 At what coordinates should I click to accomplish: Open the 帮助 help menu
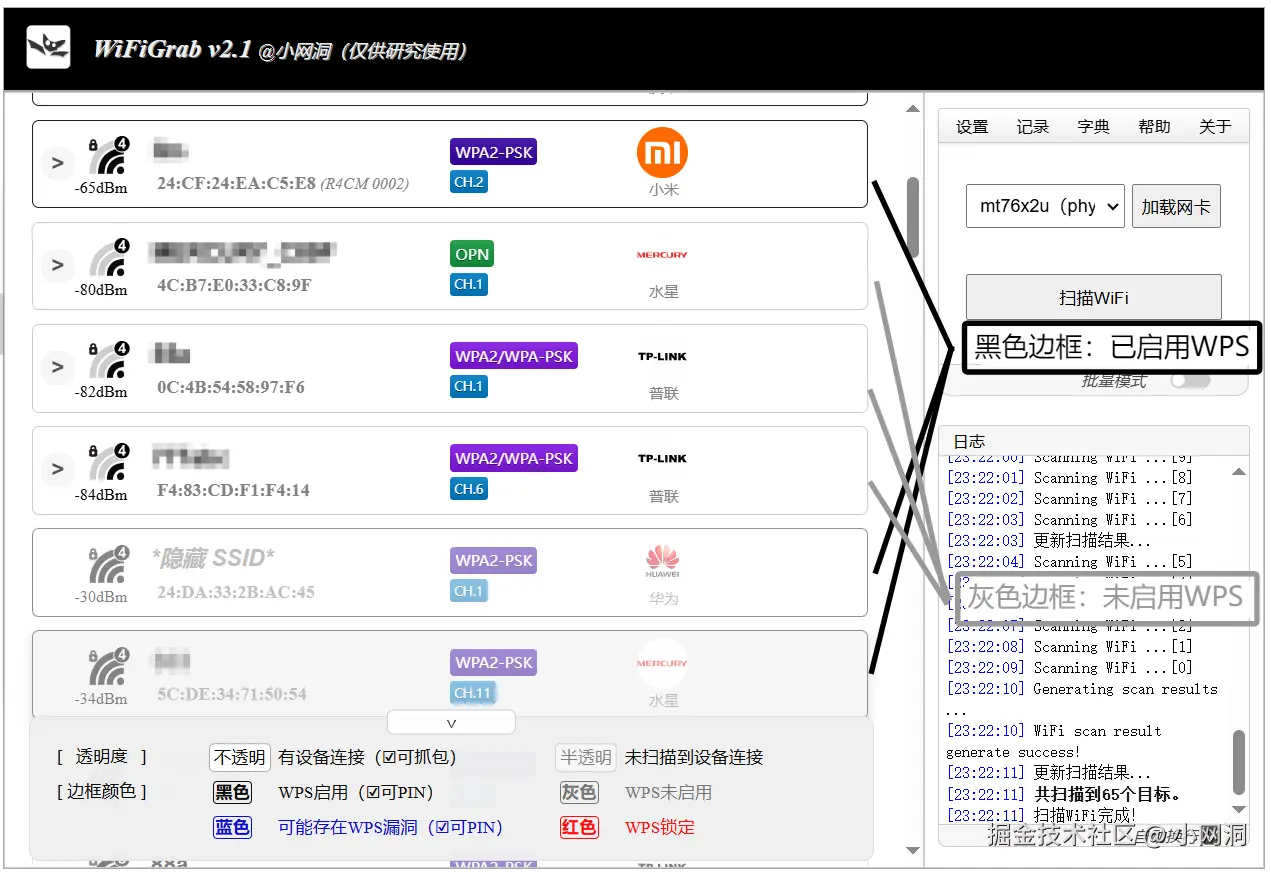(x=1154, y=127)
